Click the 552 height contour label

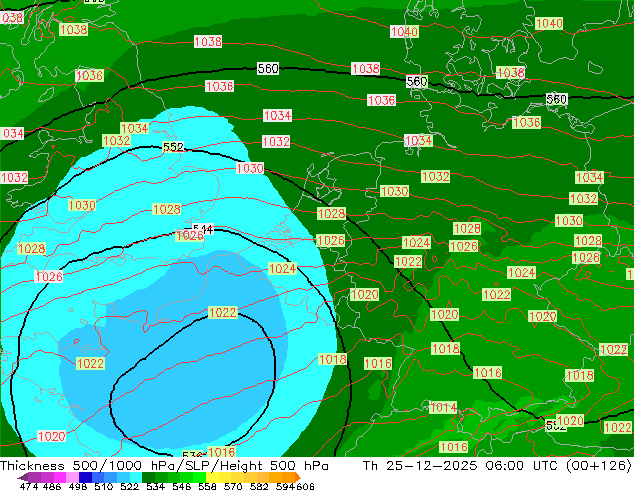click(173, 147)
